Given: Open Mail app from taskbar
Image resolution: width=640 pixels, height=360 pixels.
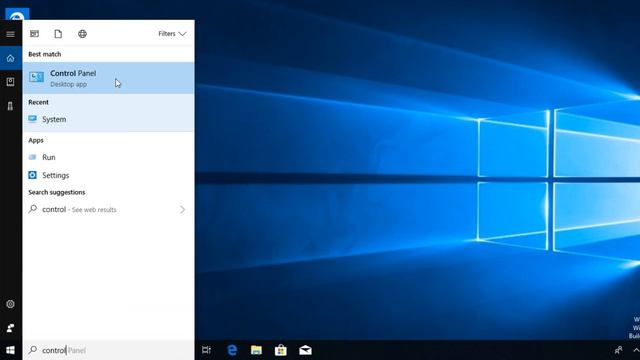Looking at the screenshot, I should 305,350.
